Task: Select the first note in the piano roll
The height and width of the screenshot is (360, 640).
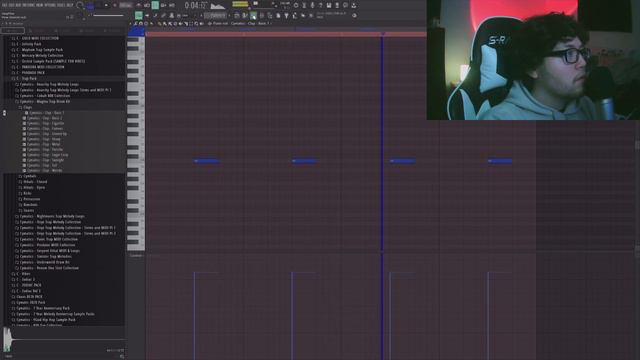Action: (207, 161)
